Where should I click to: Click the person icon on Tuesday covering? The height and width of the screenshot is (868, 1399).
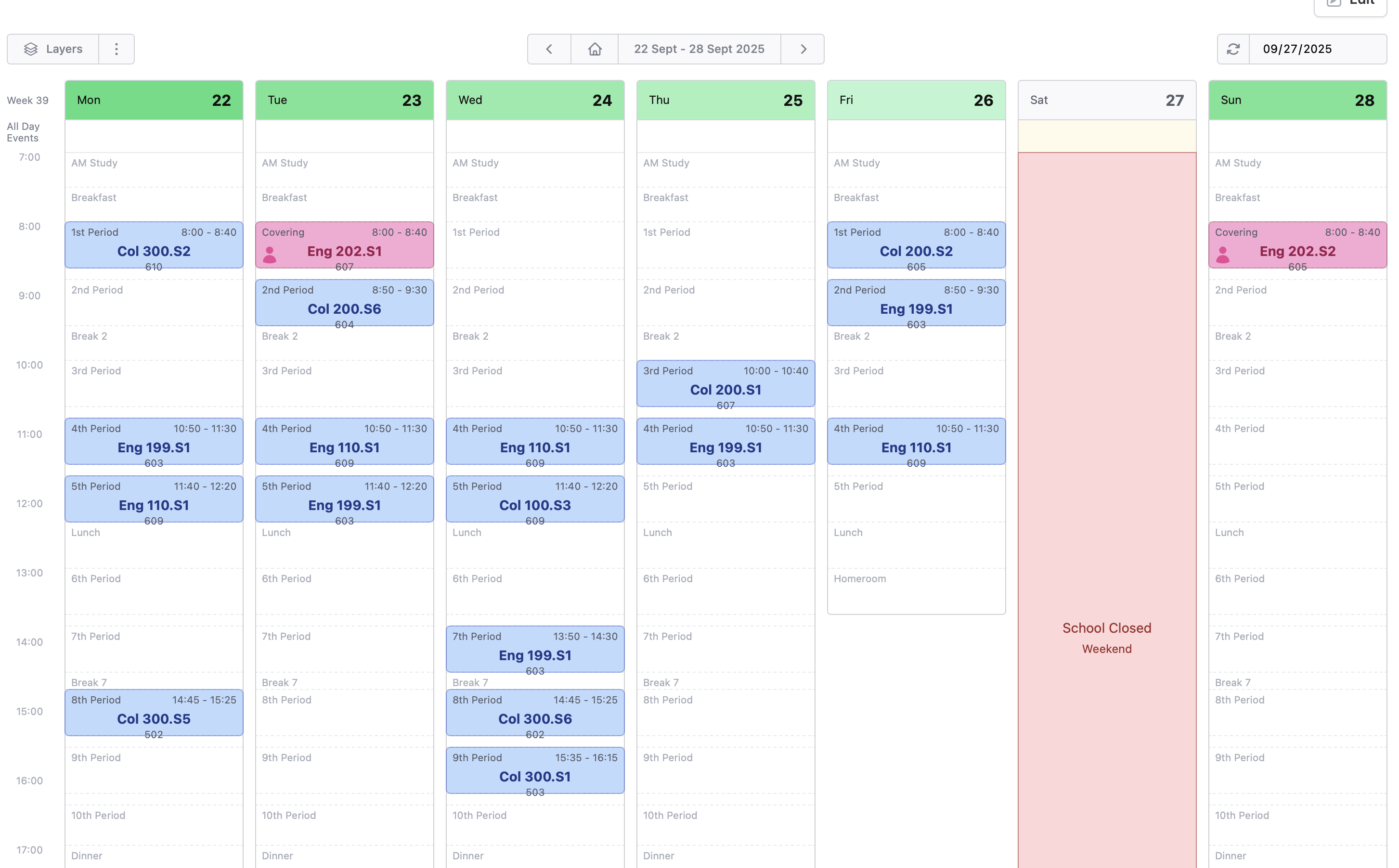pos(269,255)
